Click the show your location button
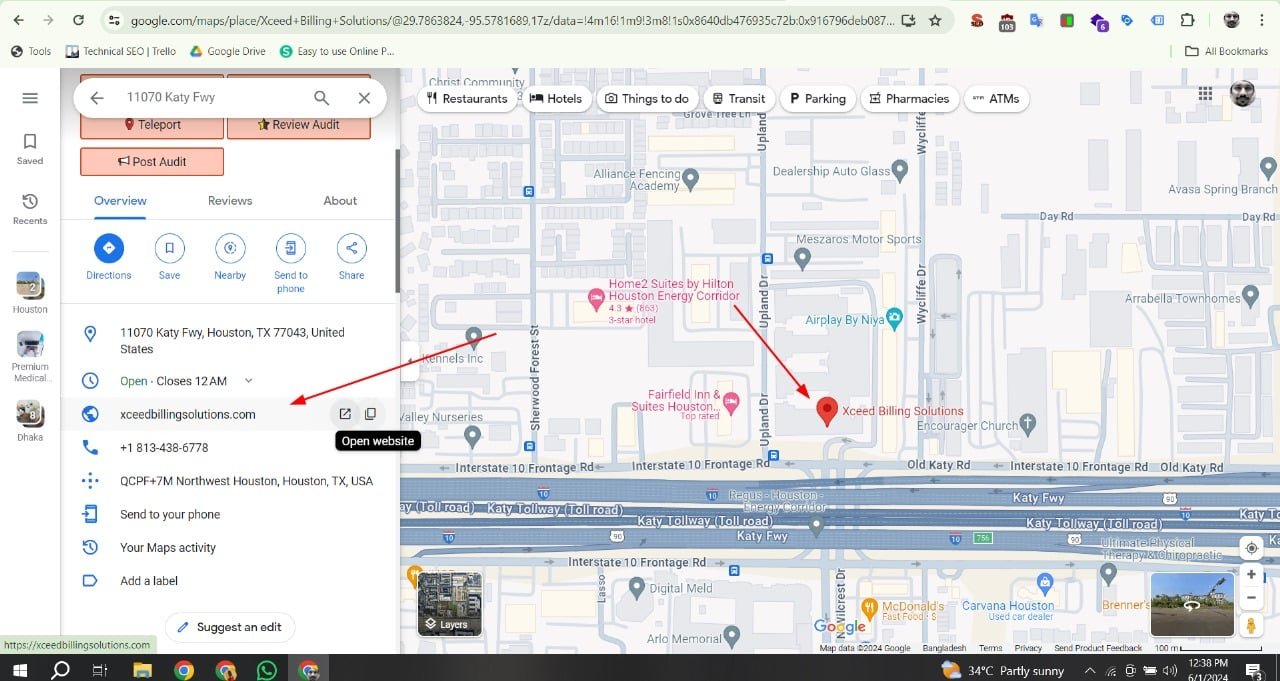 [1251, 548]
